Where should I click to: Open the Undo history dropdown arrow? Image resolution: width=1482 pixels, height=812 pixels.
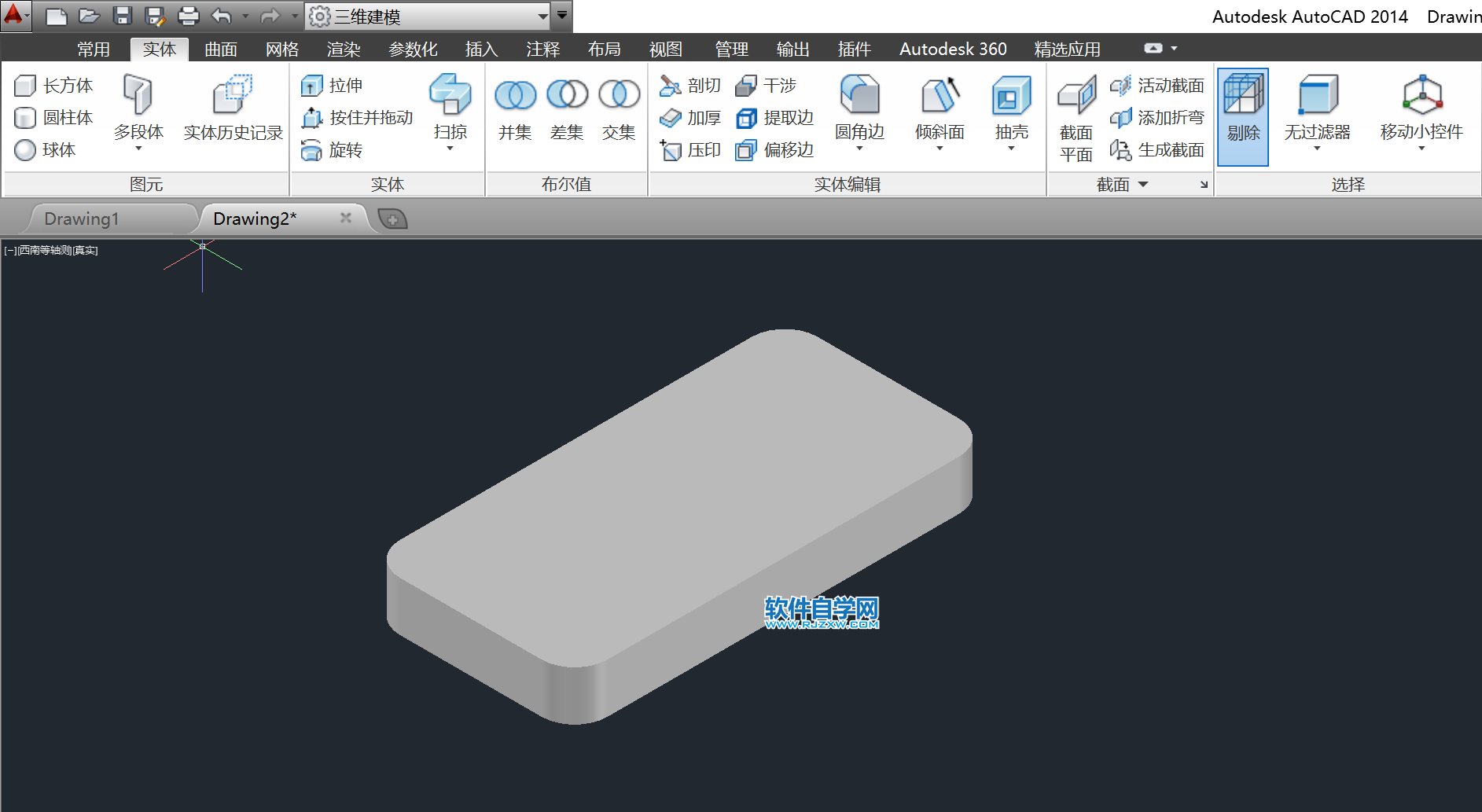coord(245,16)
